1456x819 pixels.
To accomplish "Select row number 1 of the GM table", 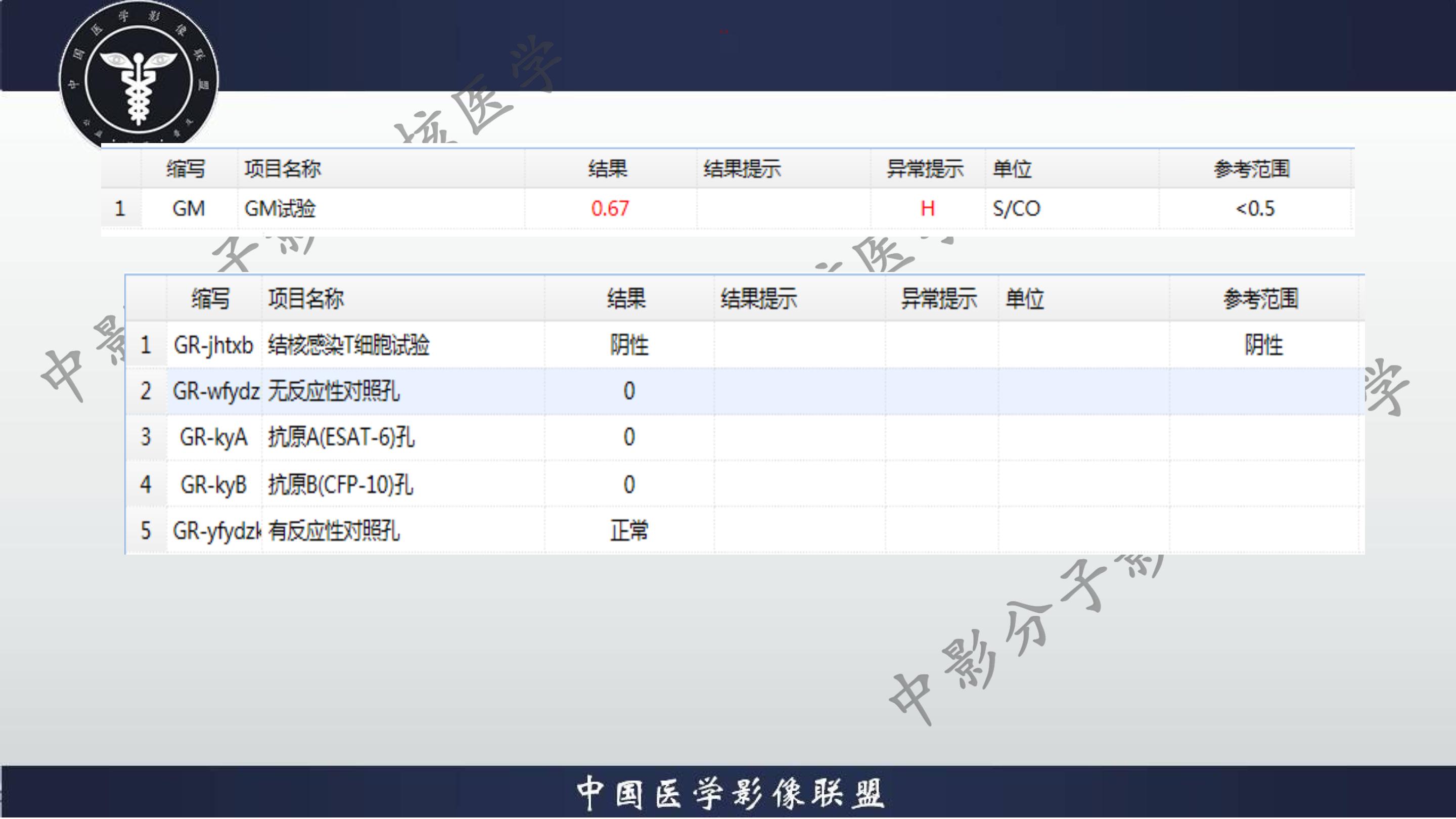I will [x=120, y=209].
